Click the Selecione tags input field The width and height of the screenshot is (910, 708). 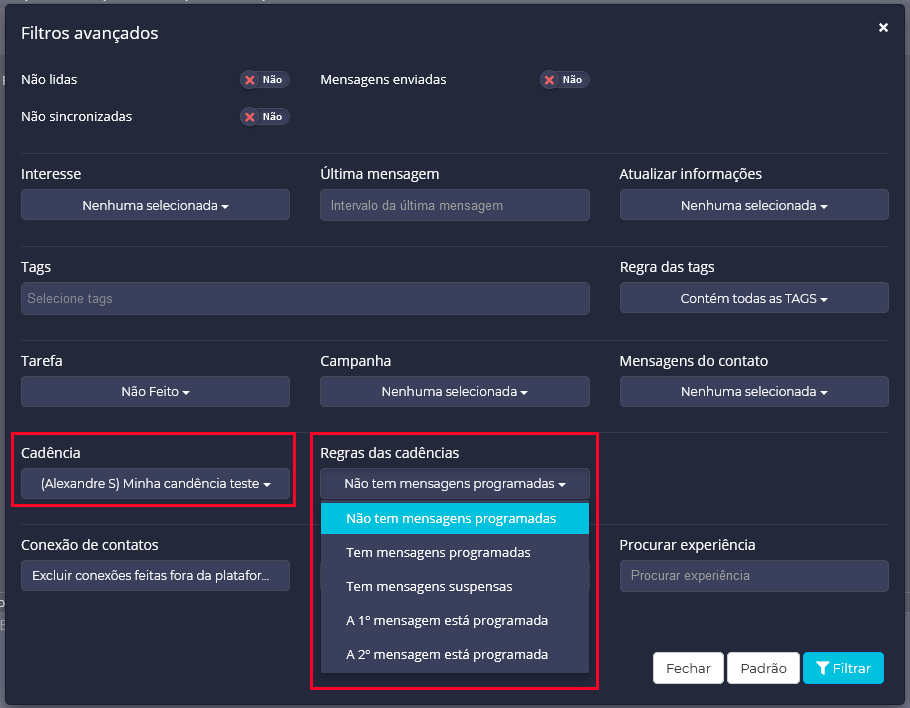(x=305, y=298)
